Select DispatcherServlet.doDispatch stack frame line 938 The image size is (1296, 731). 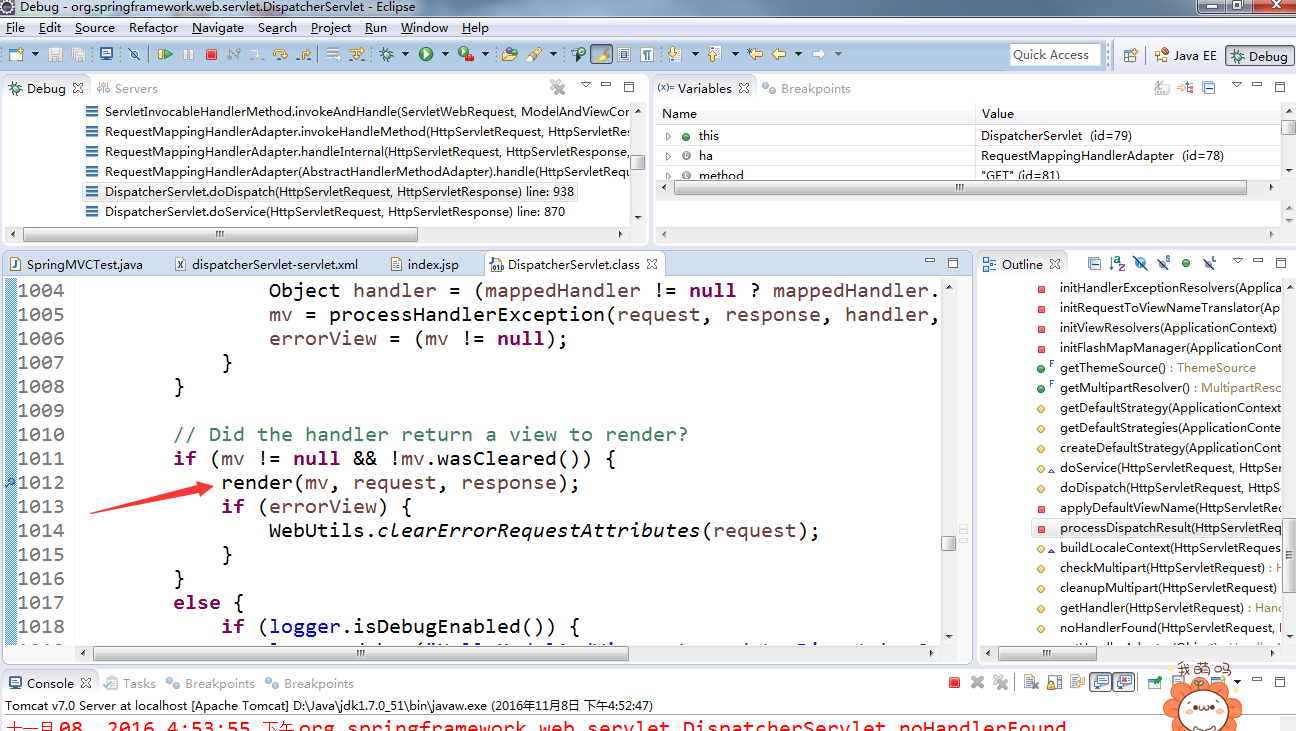coord(330,191)
